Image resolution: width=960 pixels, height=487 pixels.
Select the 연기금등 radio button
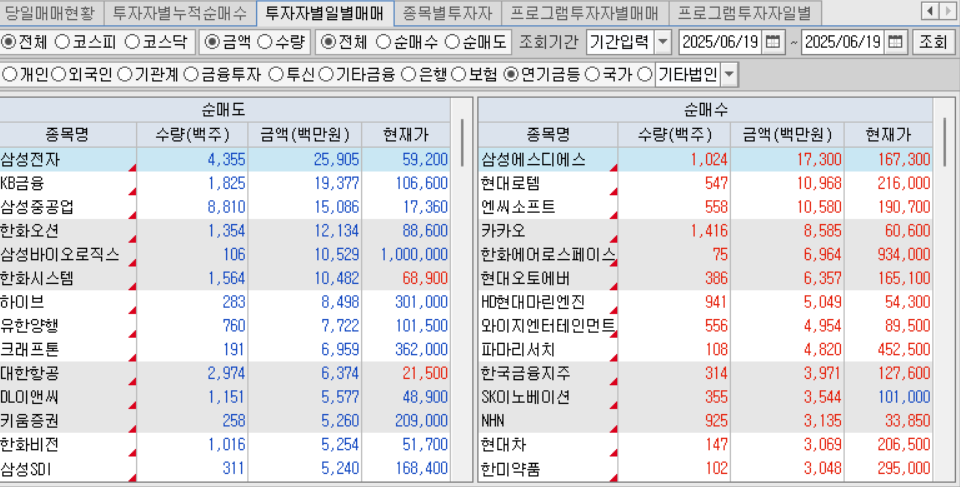tap(511, 75)
